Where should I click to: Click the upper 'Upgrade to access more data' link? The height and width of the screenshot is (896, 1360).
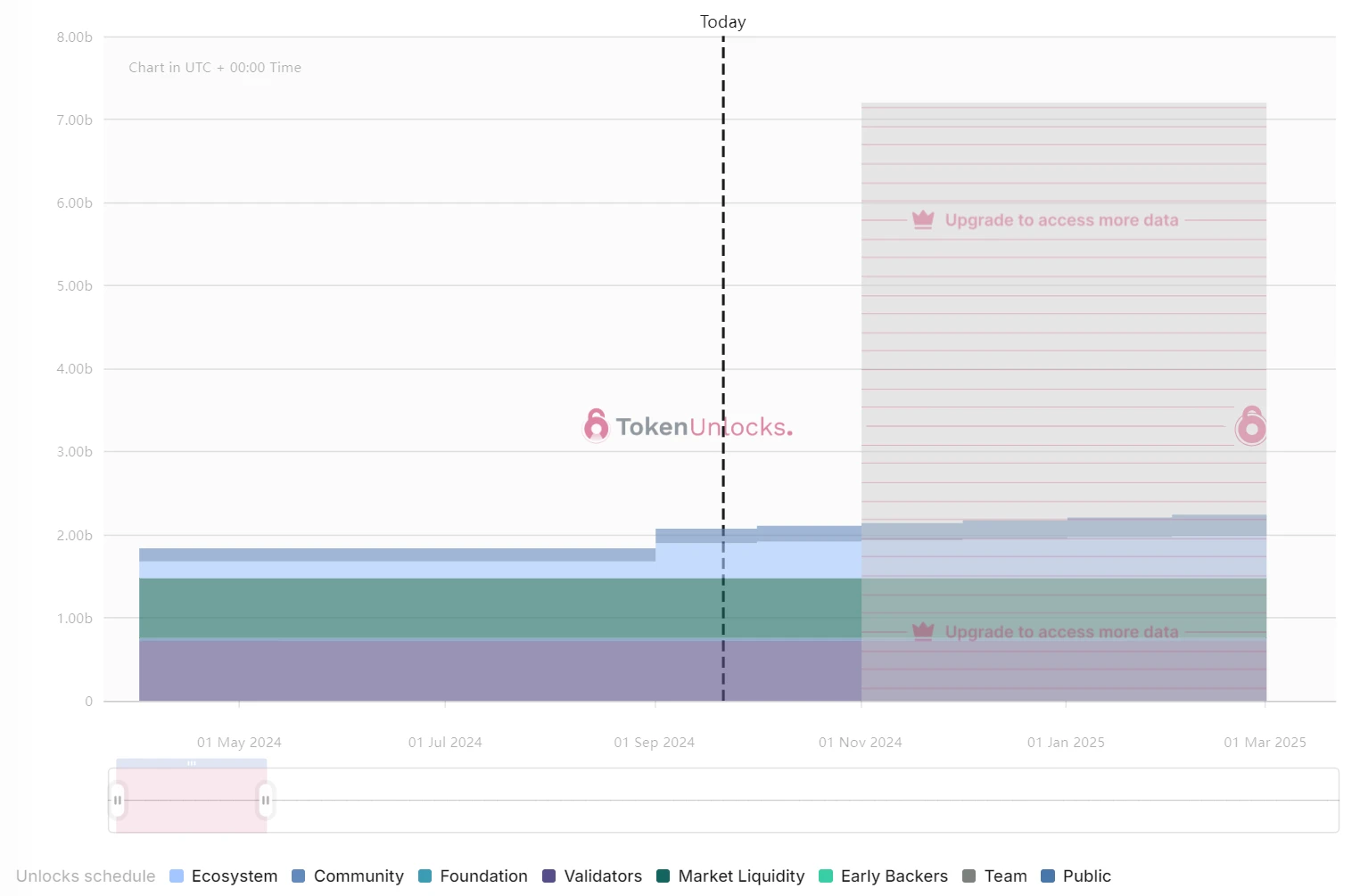(x=1061, y=220)
